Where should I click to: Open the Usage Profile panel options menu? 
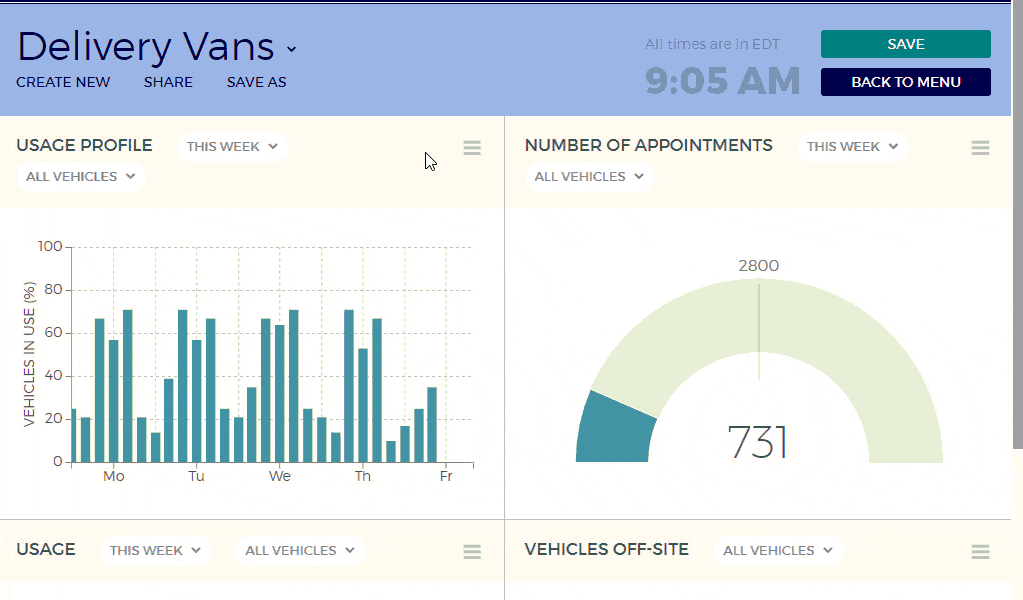point(471,147)
